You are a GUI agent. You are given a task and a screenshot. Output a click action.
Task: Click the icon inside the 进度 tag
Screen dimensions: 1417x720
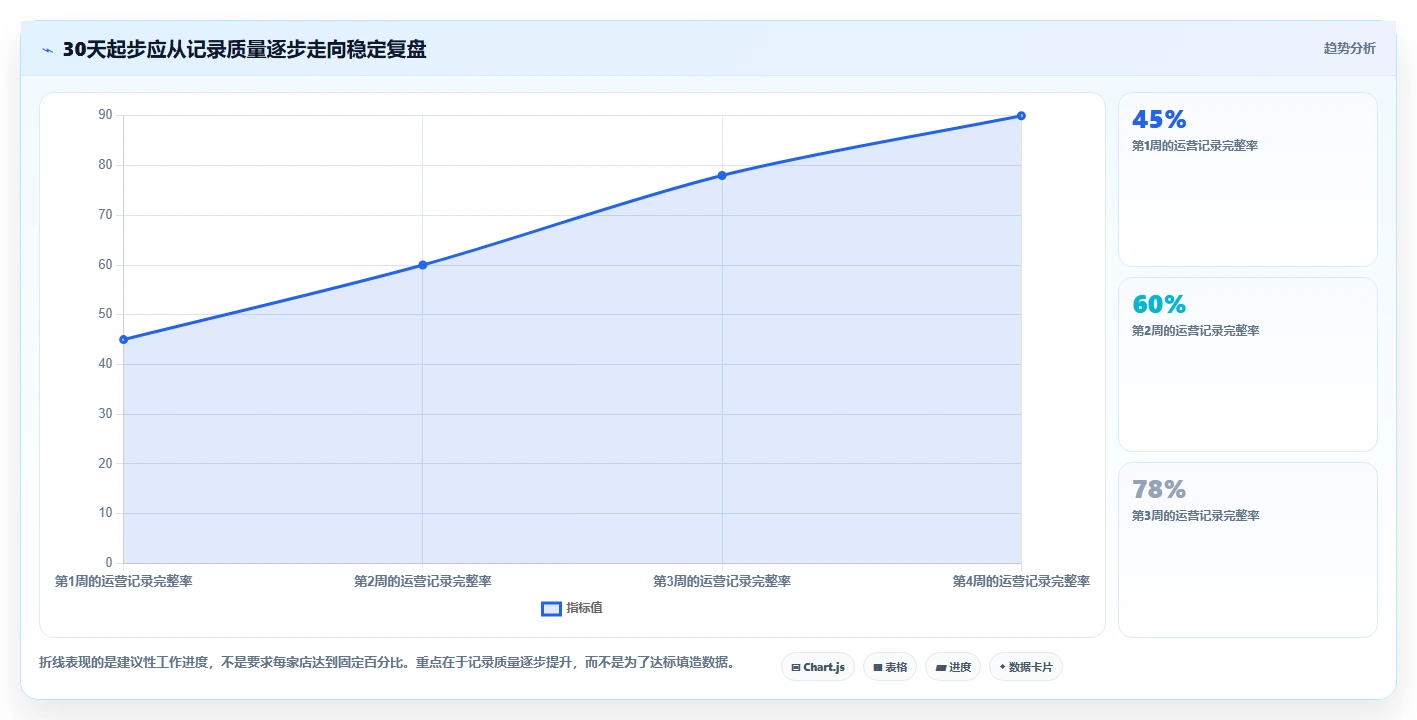point(941,667)
